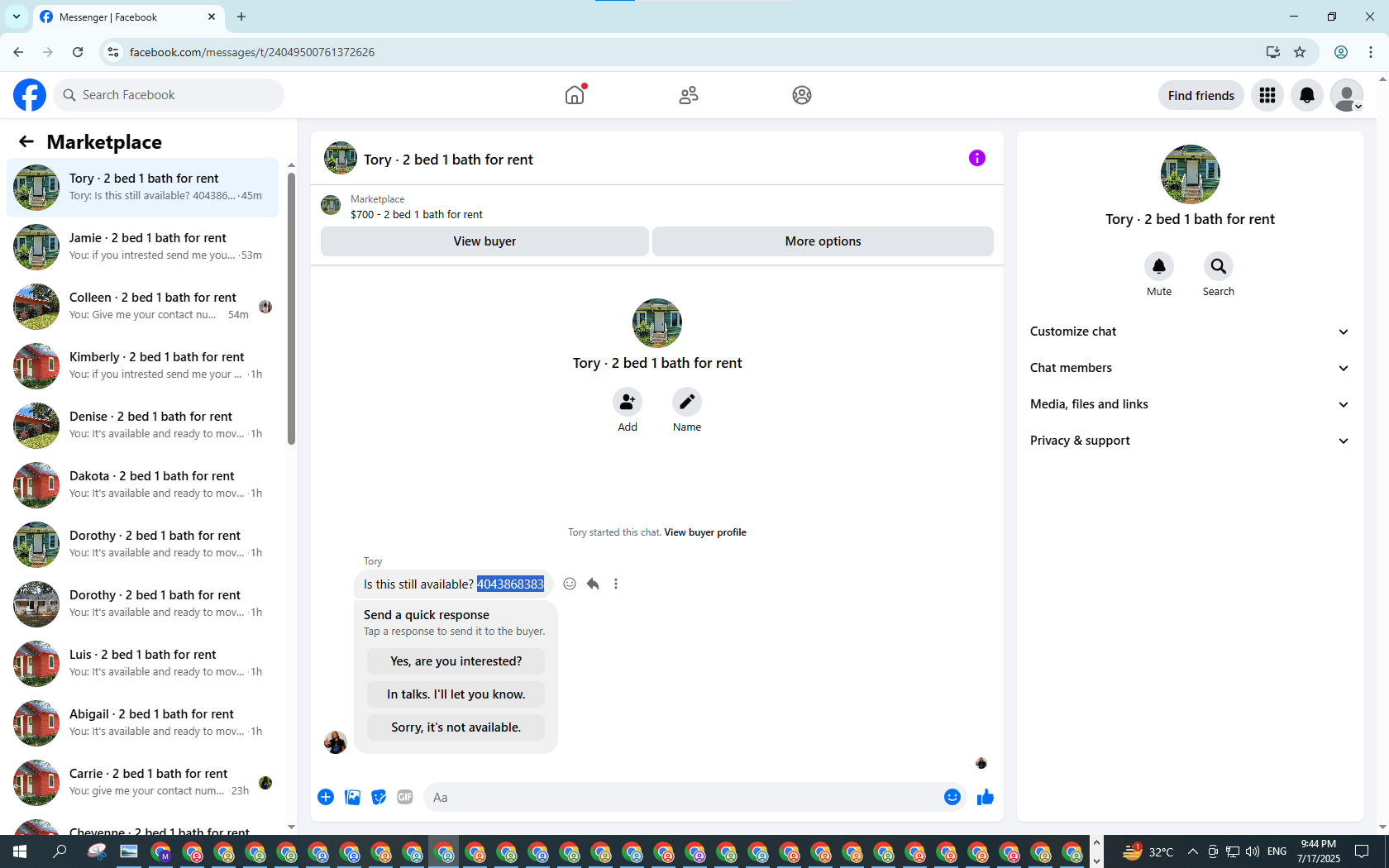The height and width of the screenshot is (868, 1389).
Task: Open Kimberly conversation in the list
Action: 143,366
